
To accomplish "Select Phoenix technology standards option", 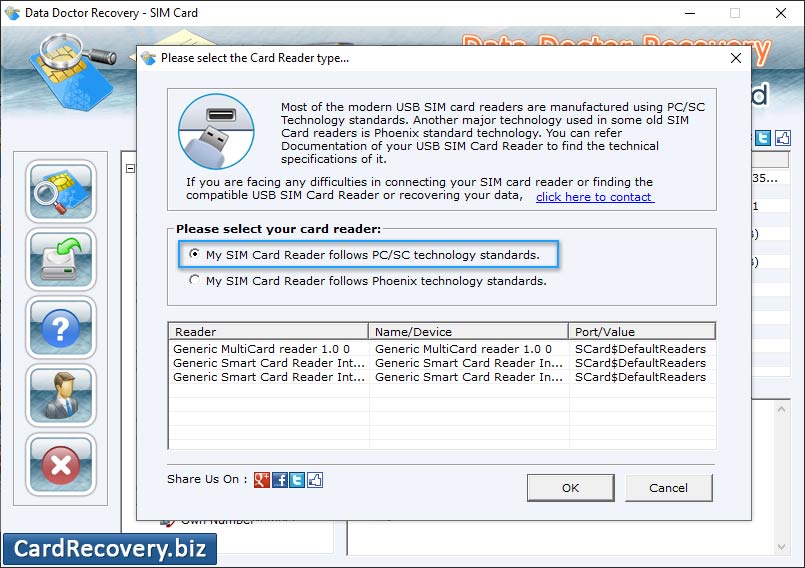I will [368, 281].
